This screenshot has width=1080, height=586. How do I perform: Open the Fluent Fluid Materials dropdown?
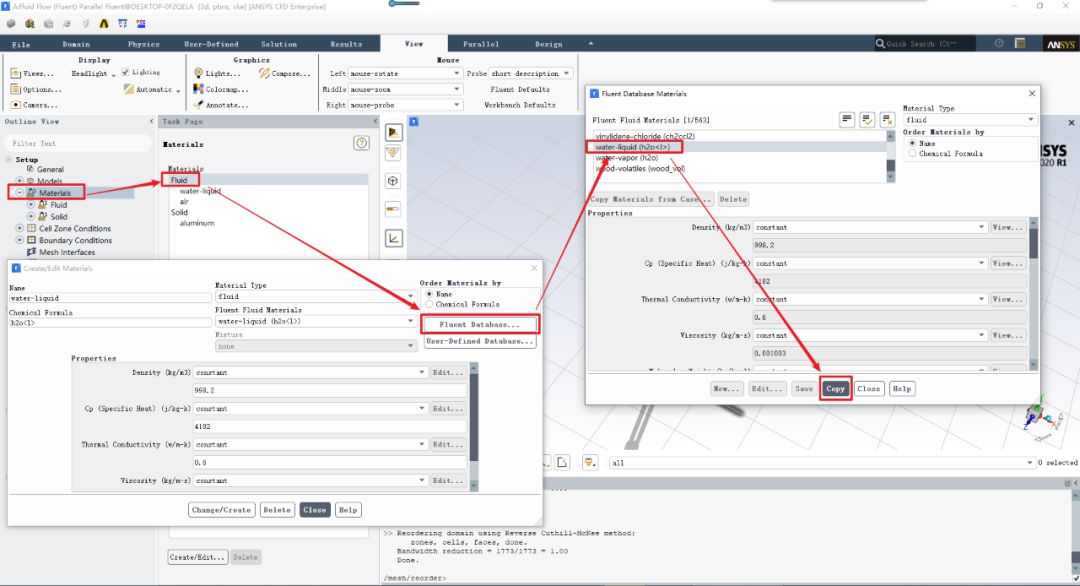[315, 321]
